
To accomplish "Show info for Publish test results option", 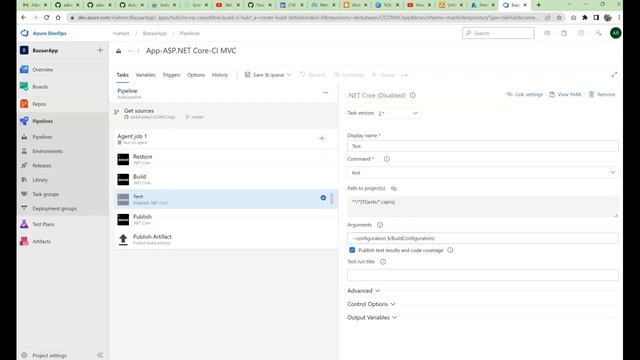I will pos(450,250).
